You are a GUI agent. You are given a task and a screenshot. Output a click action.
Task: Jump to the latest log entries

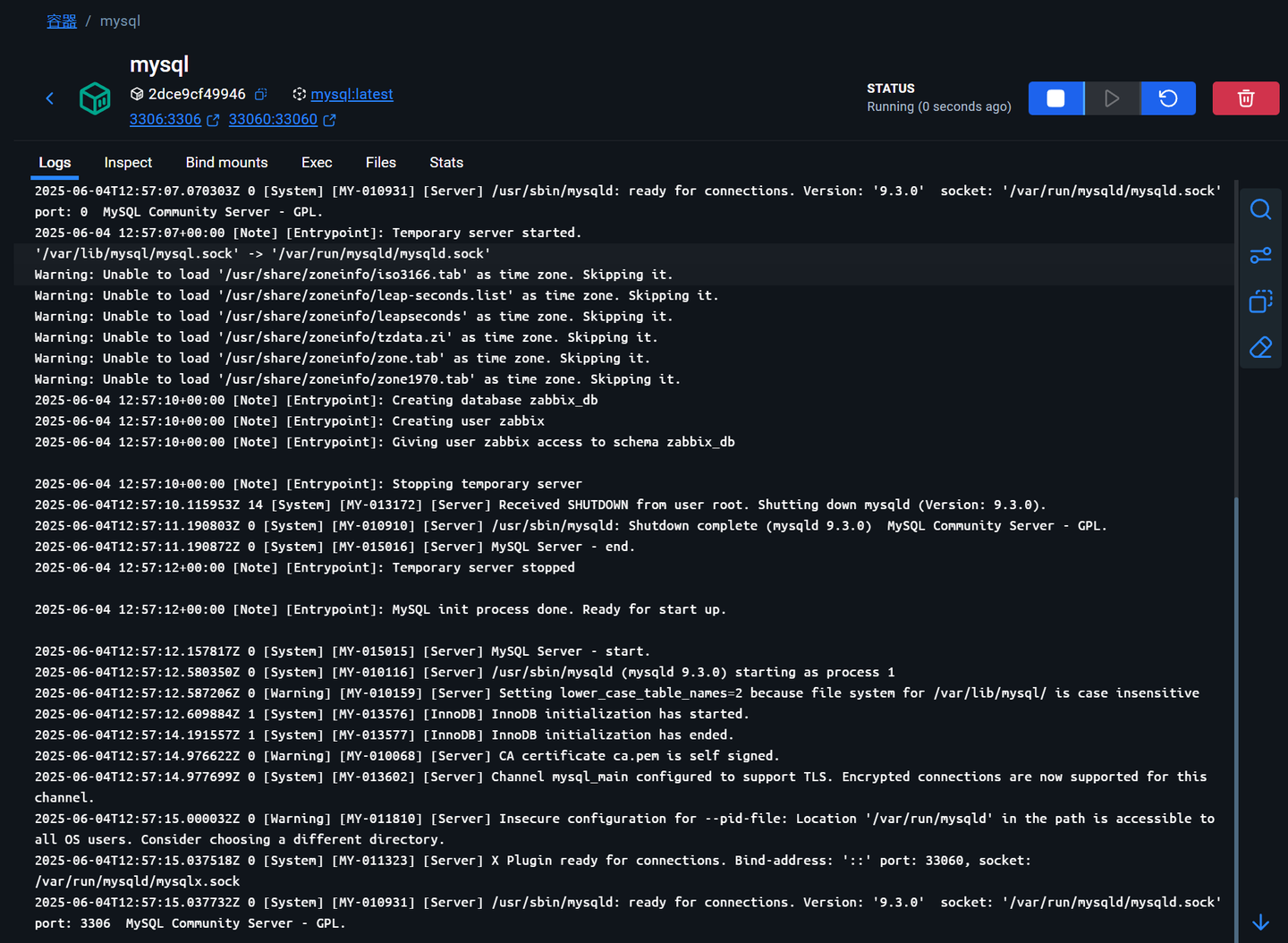(1260, 922)
